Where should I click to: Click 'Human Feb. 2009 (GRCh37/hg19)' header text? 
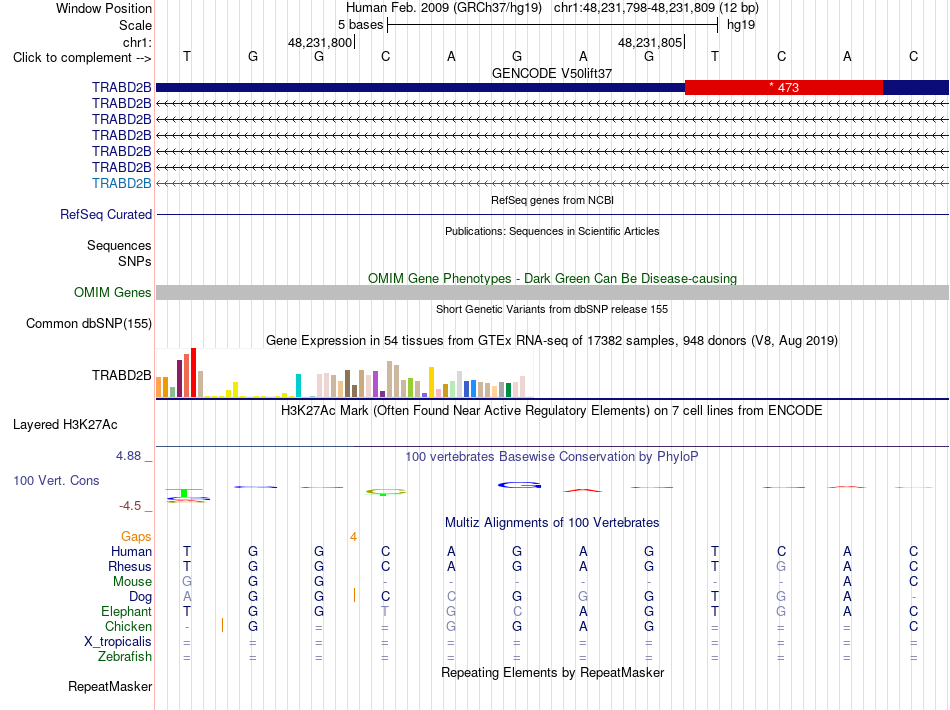tap(443, 8)
